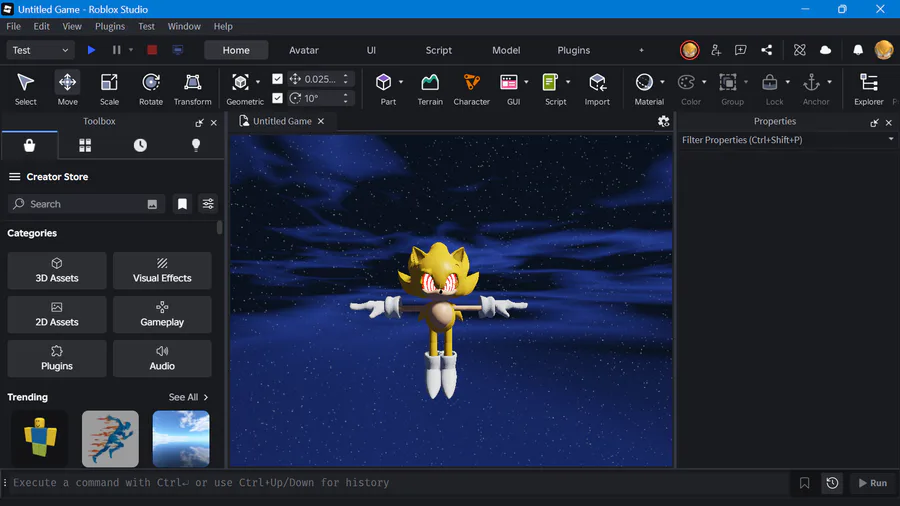
Task: Open the Window menu
Action: point(184,26)
